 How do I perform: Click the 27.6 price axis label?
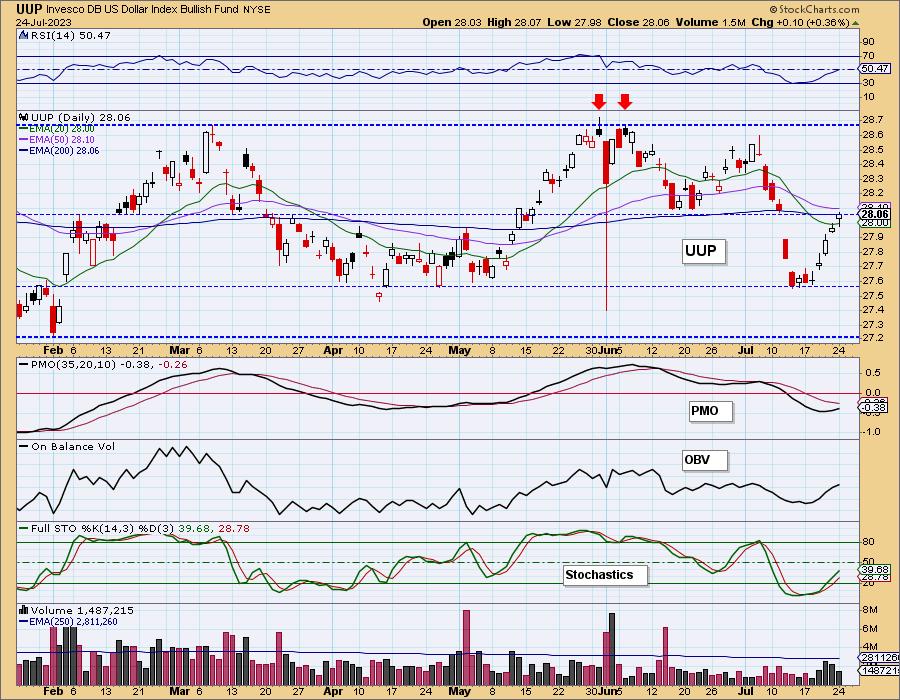pos(872,280)
